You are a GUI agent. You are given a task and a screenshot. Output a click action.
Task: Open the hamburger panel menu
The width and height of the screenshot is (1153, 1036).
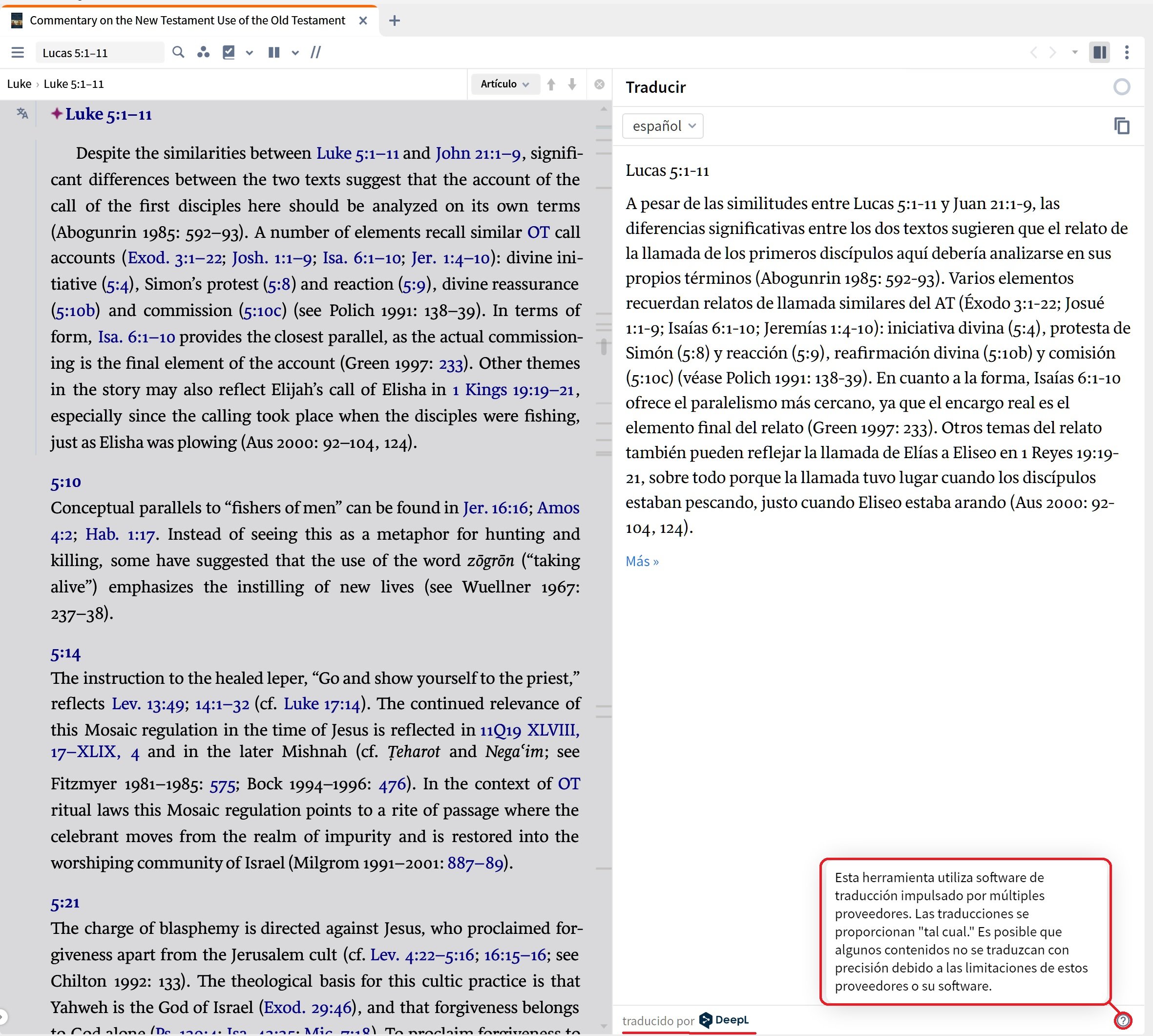coord(18,52)
